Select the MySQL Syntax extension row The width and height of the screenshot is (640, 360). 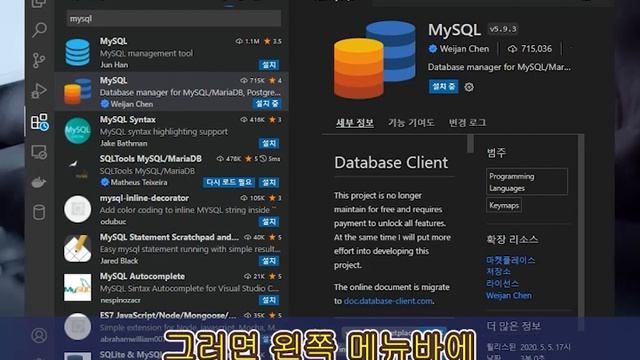click(x=171, y=131)
